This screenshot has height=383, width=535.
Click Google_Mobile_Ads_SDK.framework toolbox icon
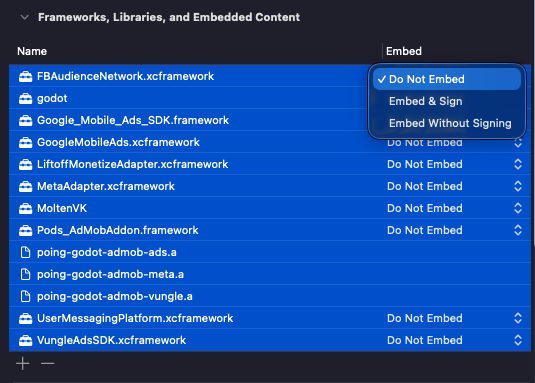click(x=26, y=121)
